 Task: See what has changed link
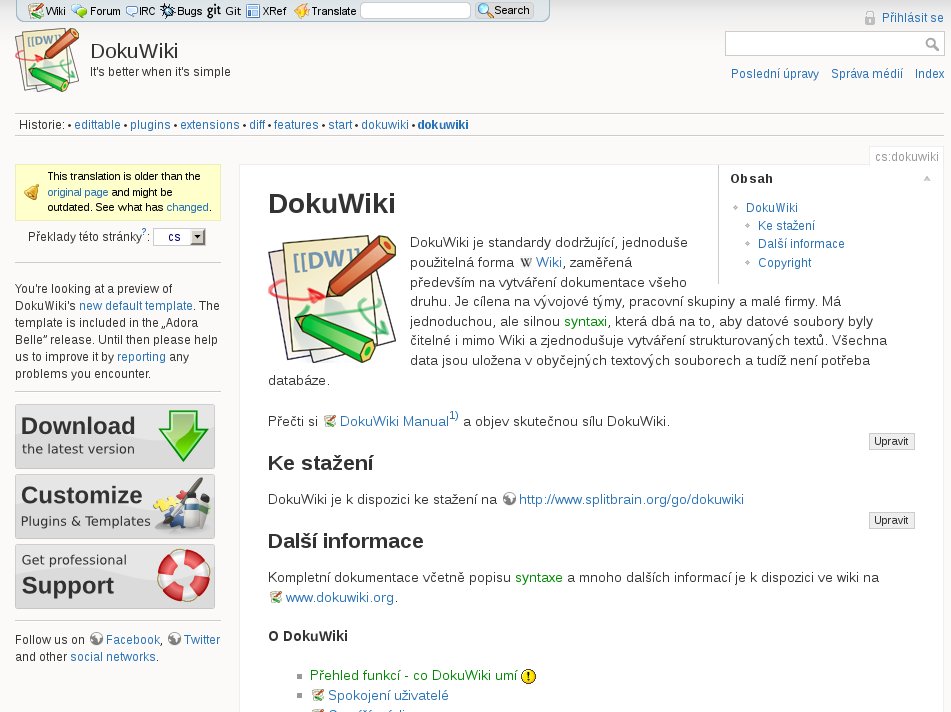(187, 207)
